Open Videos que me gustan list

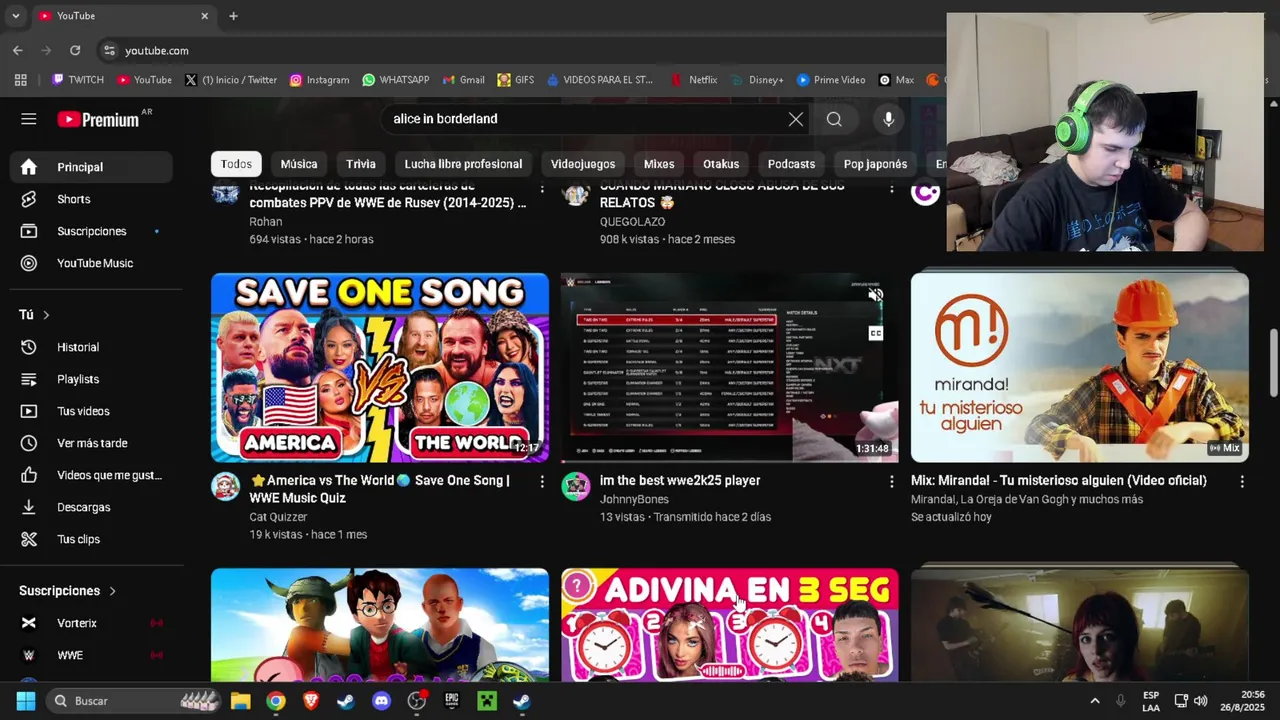click(91, 475)
